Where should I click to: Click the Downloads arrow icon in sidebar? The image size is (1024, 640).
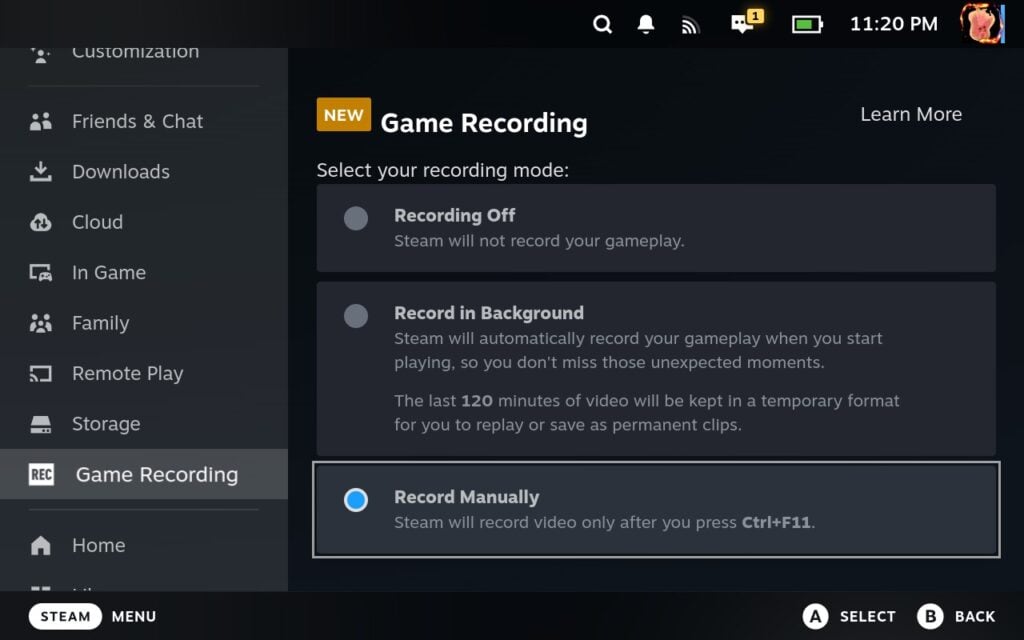pos(40,171)
